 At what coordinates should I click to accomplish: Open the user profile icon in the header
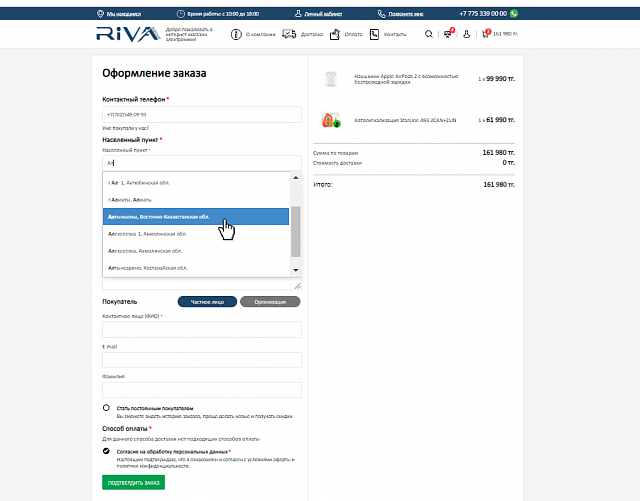468,34
